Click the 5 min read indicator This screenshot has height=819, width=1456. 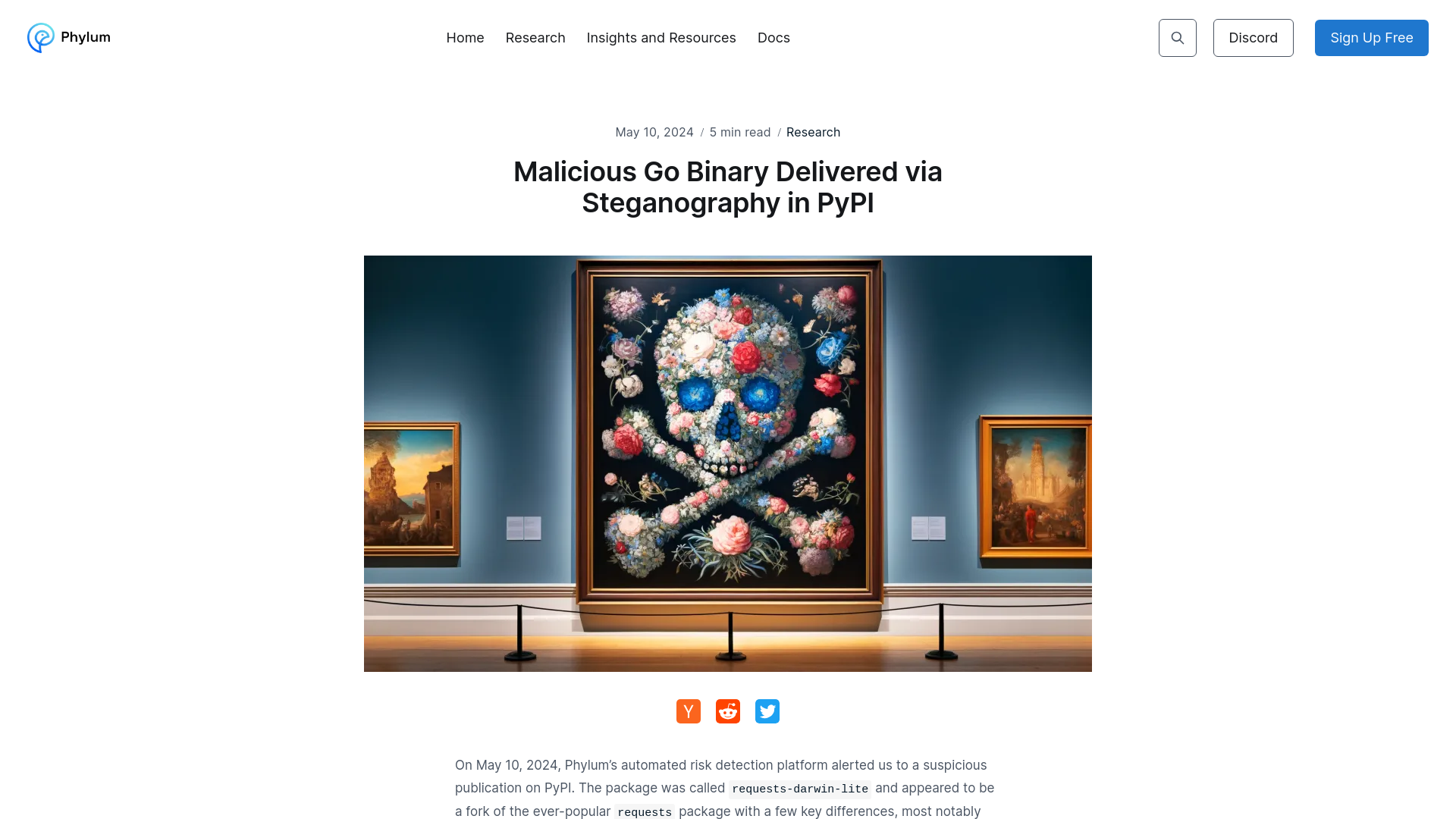740,131
